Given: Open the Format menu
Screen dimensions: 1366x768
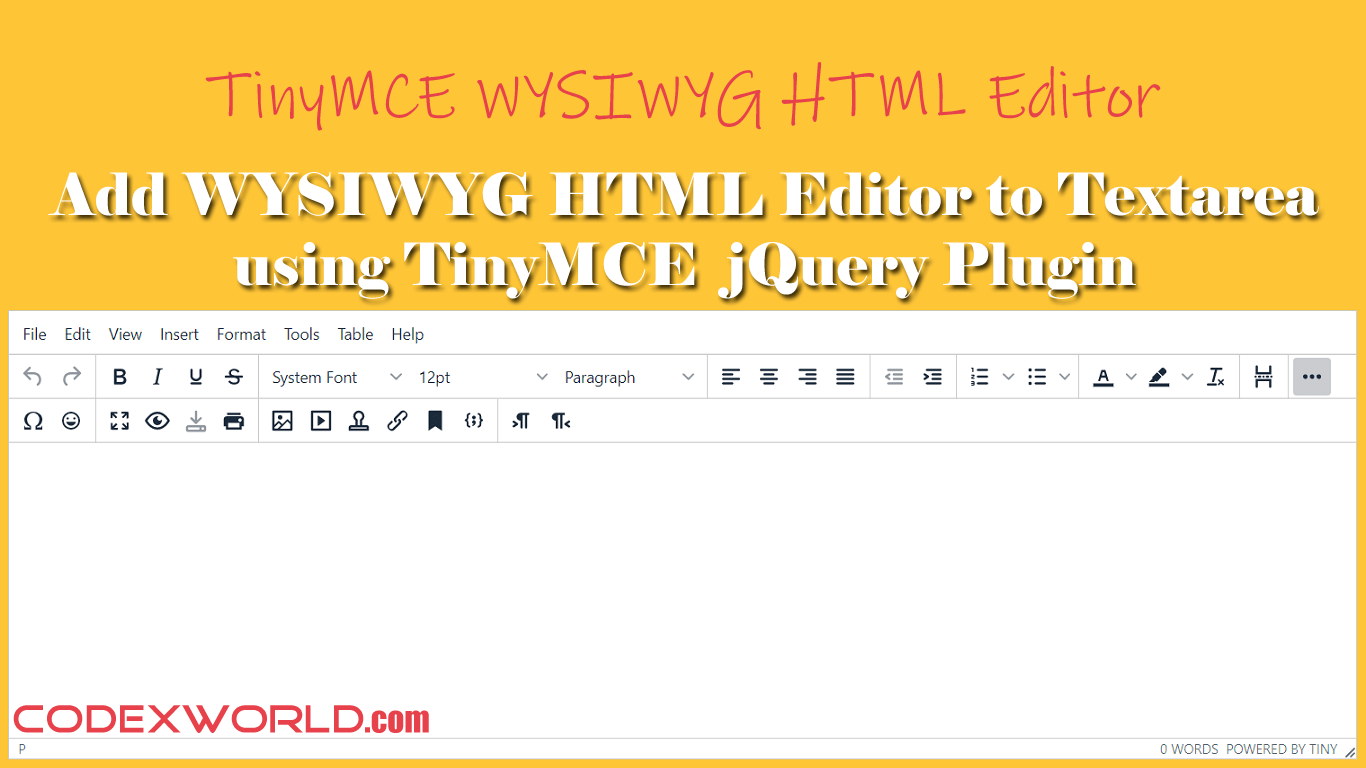Looking at the screenshot, I should 241,334.
